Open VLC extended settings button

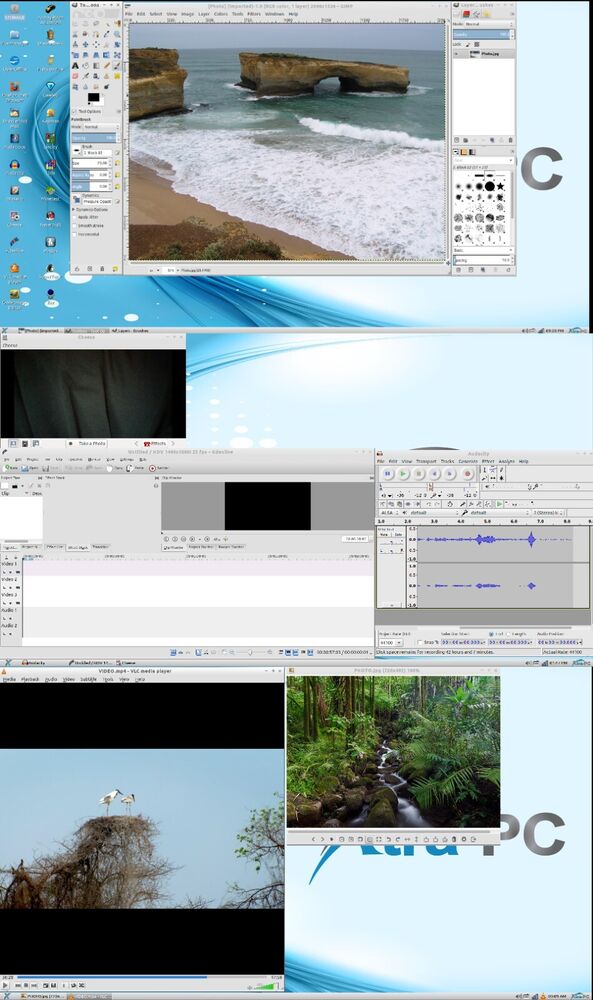pos(54,985)
